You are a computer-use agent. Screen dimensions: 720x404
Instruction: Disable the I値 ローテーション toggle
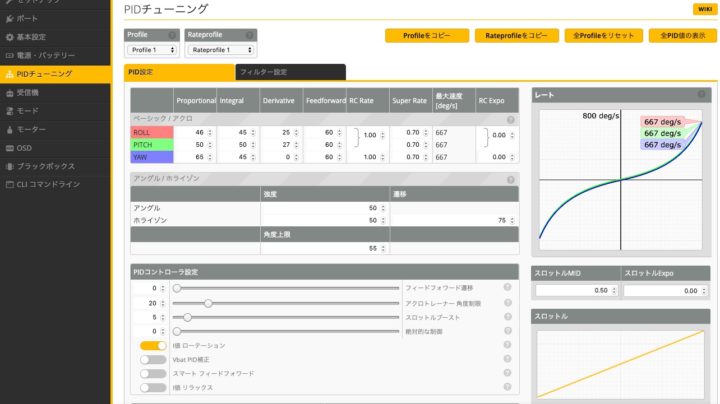point(153,345)
